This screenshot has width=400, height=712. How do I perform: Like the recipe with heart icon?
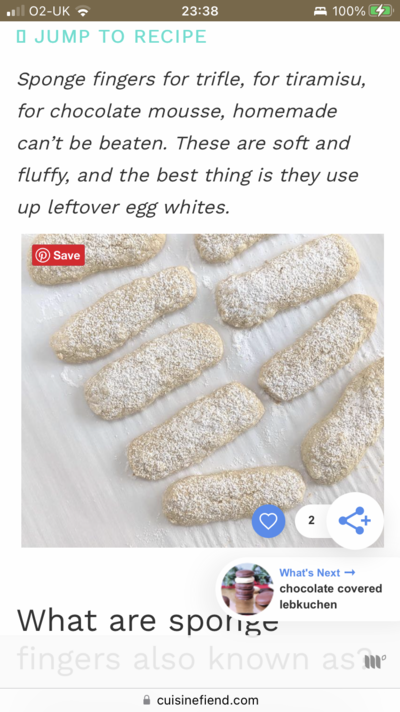click(x=268, y=521)
